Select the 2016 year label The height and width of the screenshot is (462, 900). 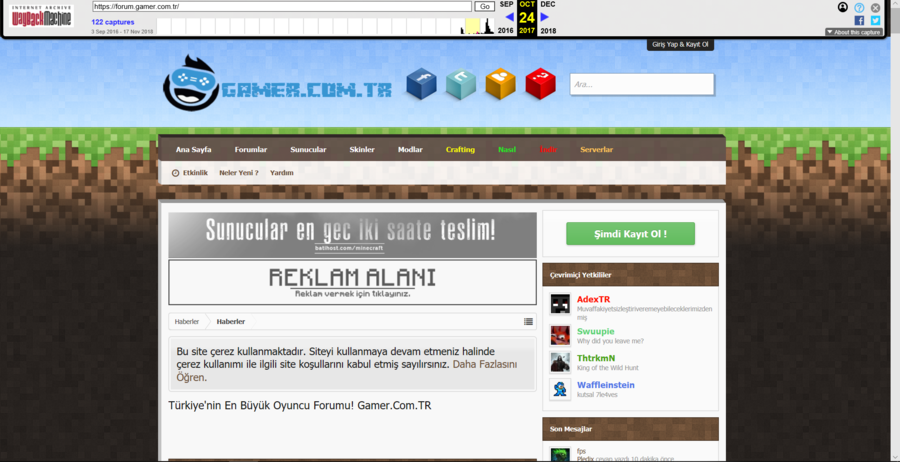506,31
